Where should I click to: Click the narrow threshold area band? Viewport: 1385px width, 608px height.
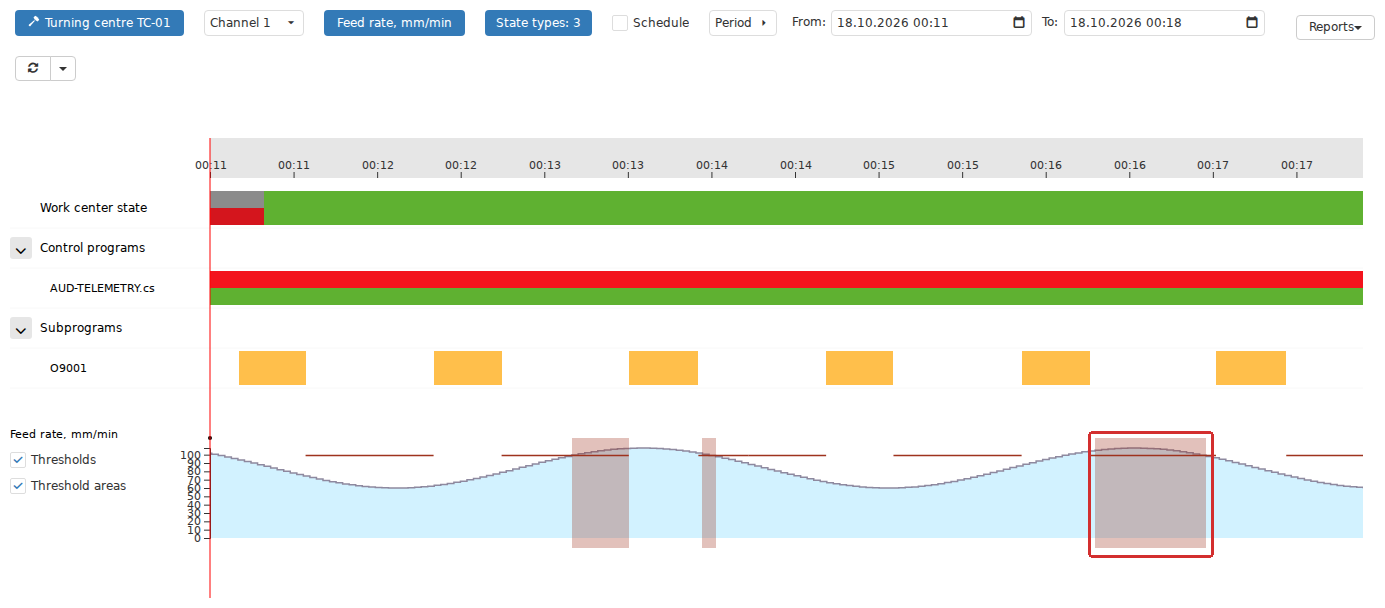coord(709,493)
